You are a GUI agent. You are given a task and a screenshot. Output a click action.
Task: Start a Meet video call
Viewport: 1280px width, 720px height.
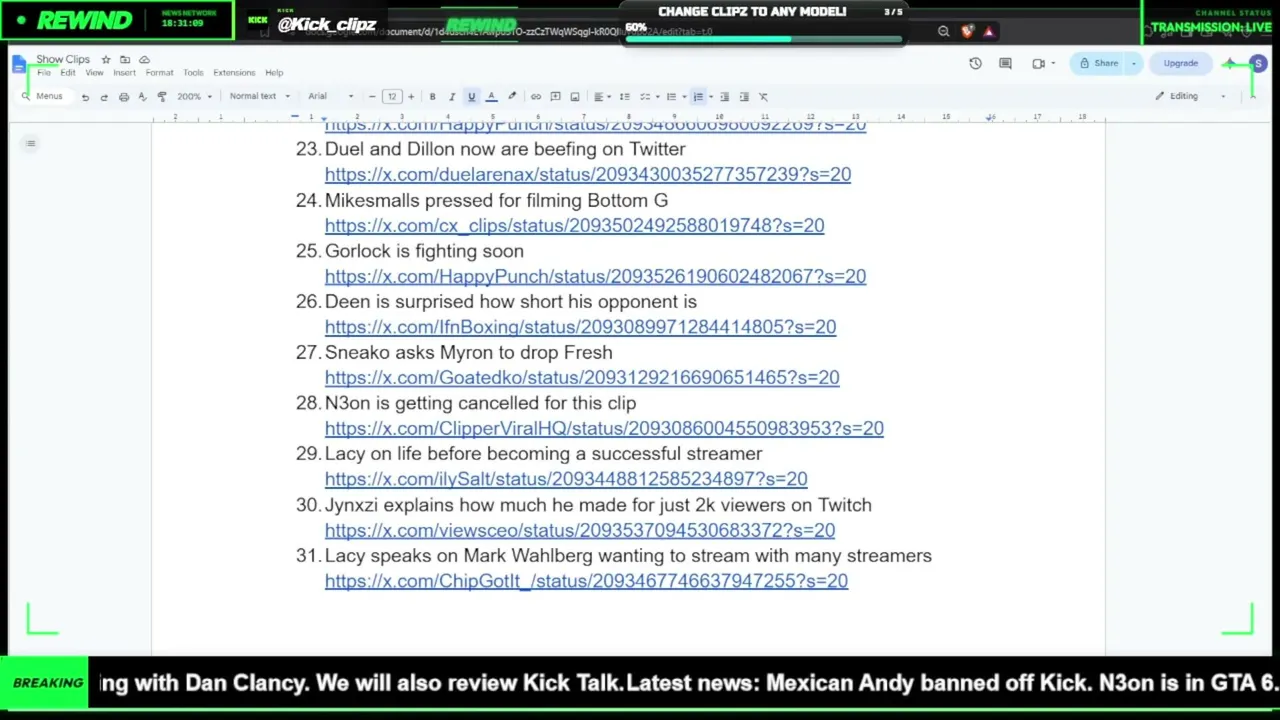(x=1038, y=63)
